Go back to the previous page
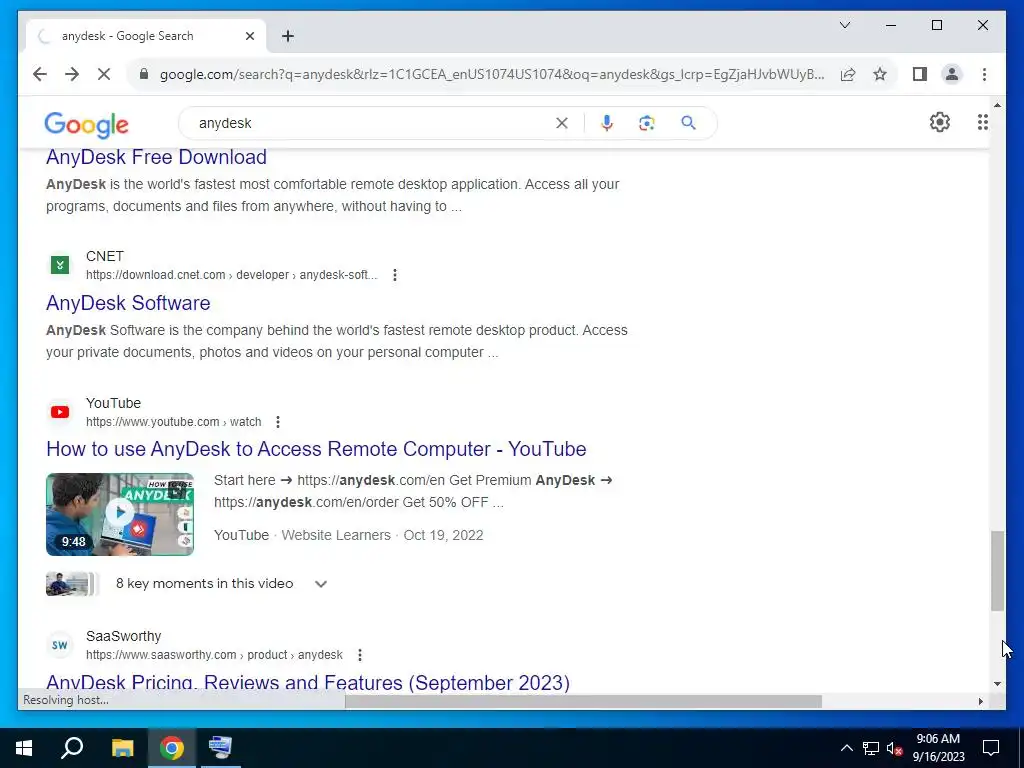The width and height of the screenshot is (1024, 768). coord(40,74)
